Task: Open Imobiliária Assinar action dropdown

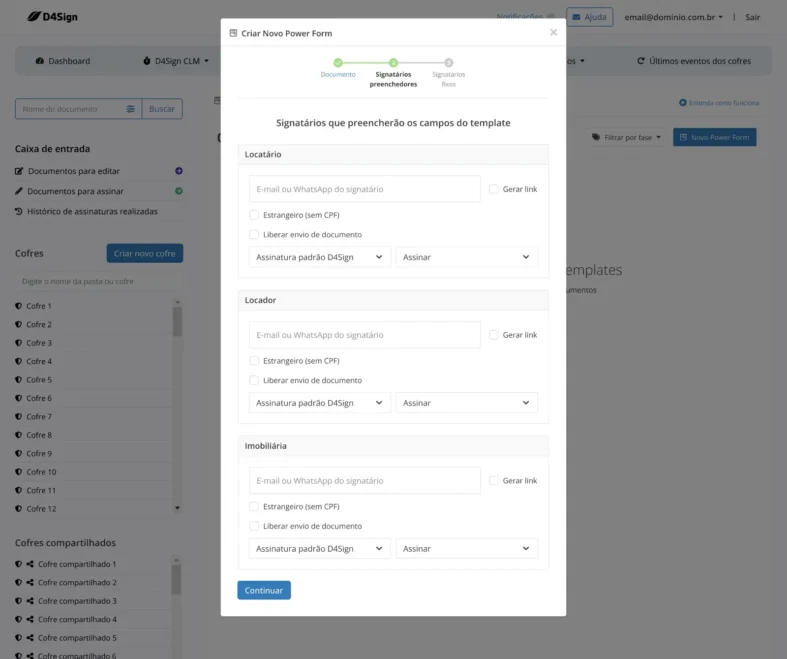Action: tap(466, 549)
